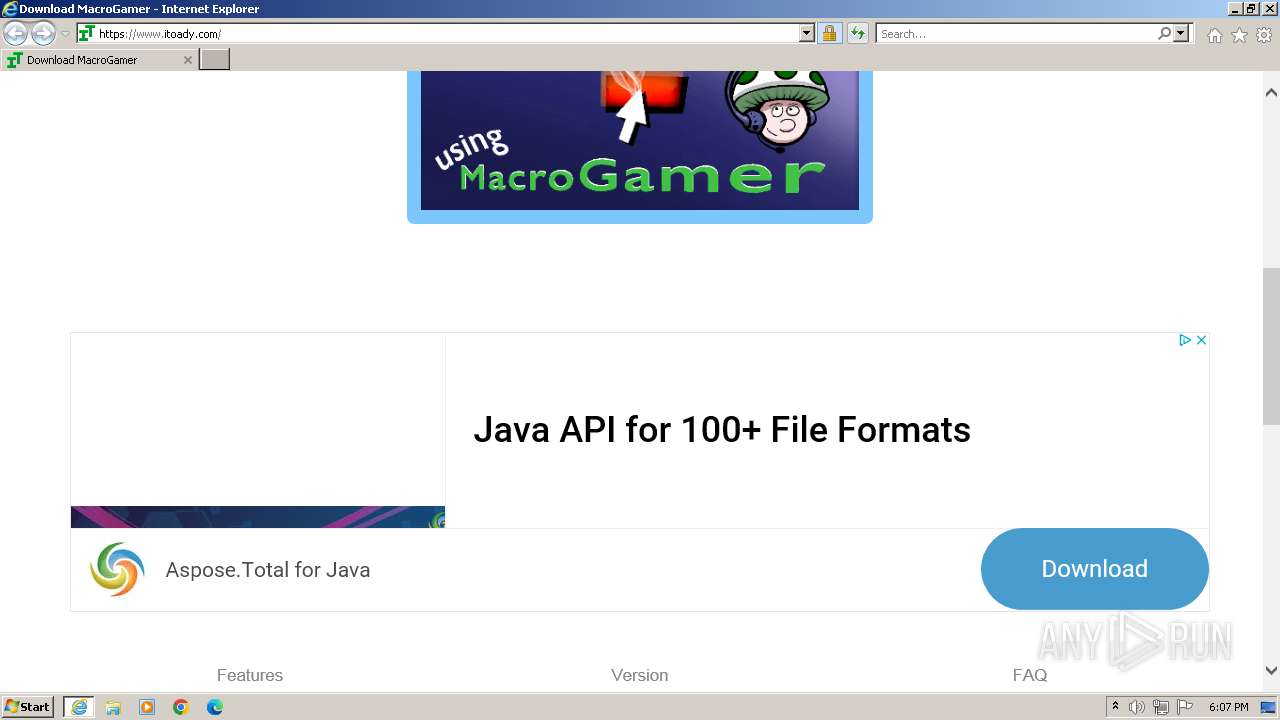Click the Show Desktop button
The image size is (1280, 720).
pos(1270,707)
